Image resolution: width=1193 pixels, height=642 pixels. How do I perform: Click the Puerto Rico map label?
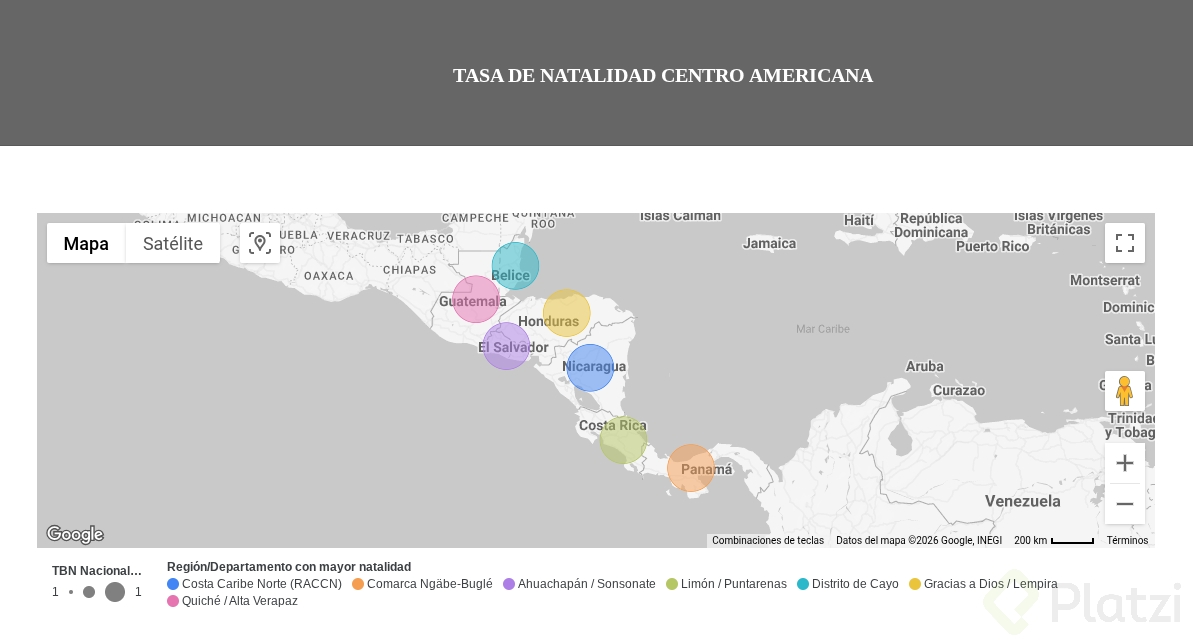pyautogui.click(x=992, y=246)
